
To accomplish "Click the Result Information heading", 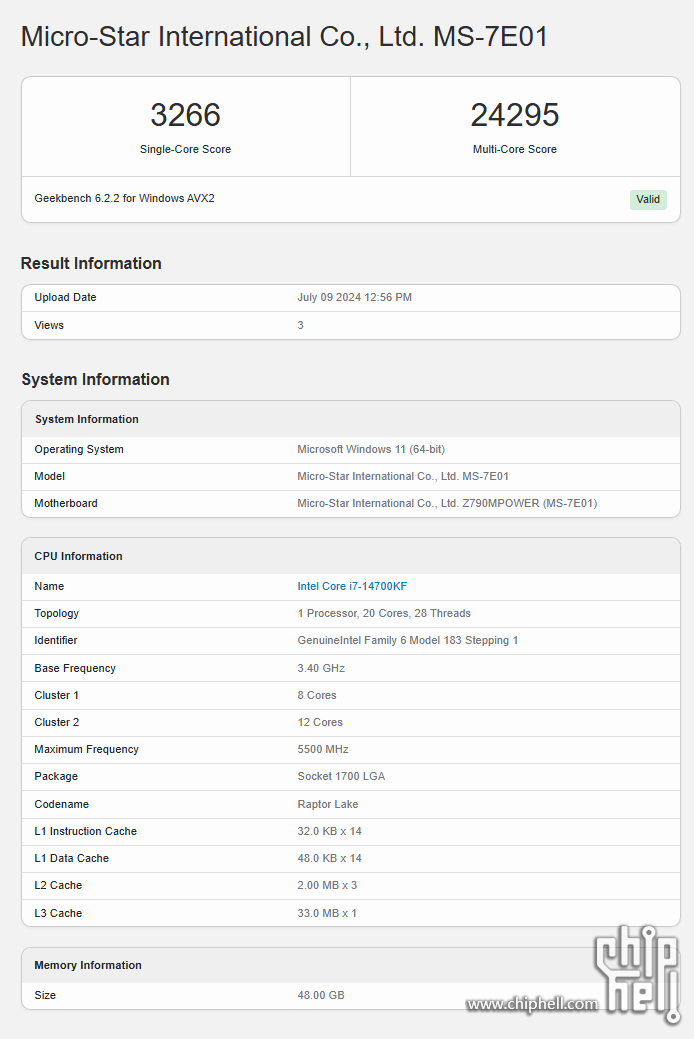I will 91,263.
